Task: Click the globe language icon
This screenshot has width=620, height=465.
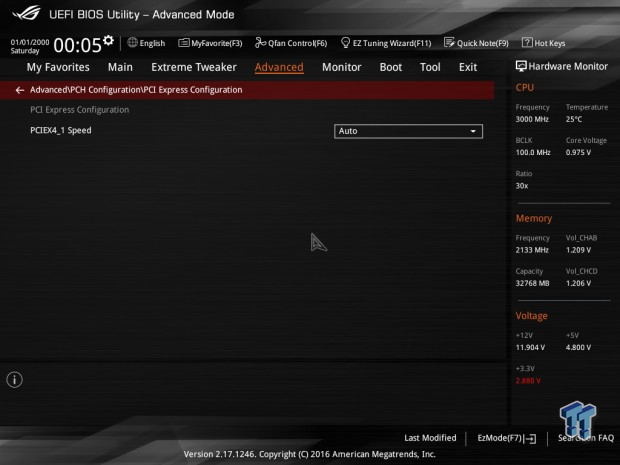Action: [x=132, y=42]
